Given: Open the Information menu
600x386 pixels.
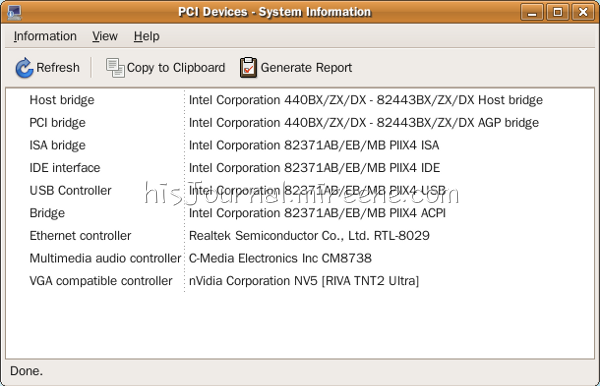Looking at the screenshot, I should click(45, 36).
